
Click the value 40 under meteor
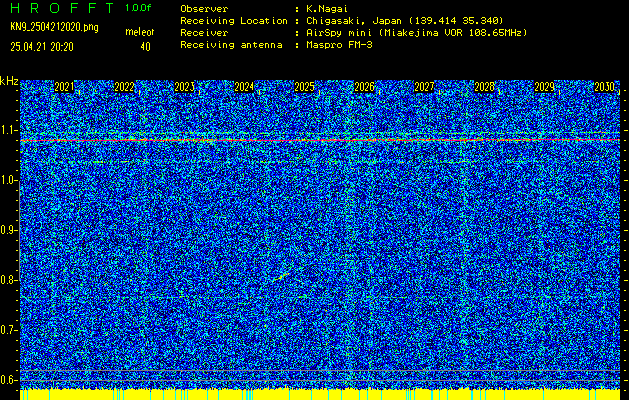point(145,47)
